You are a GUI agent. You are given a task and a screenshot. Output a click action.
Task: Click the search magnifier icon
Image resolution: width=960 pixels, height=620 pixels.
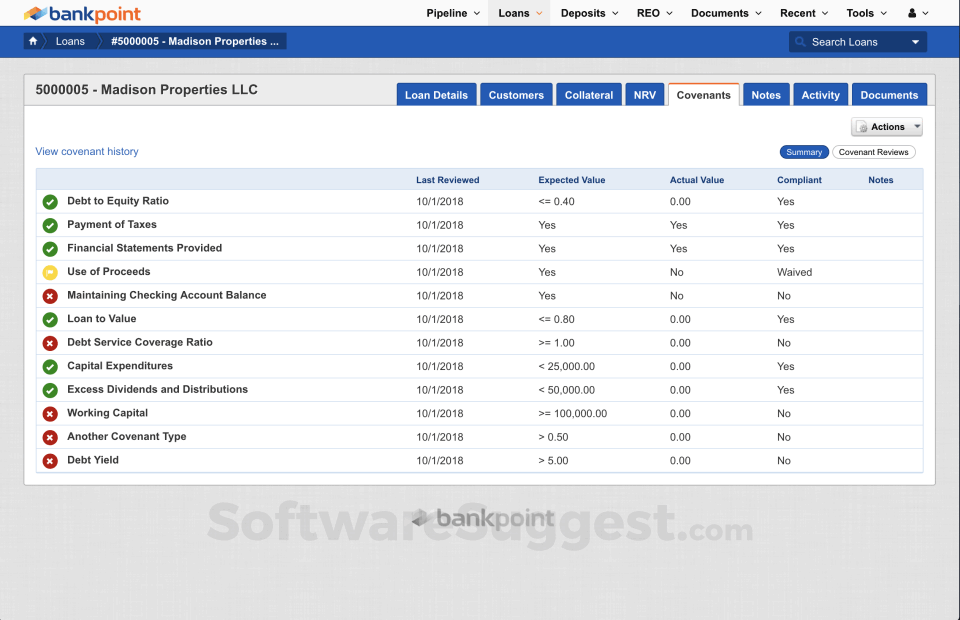[x=800, y=42]
